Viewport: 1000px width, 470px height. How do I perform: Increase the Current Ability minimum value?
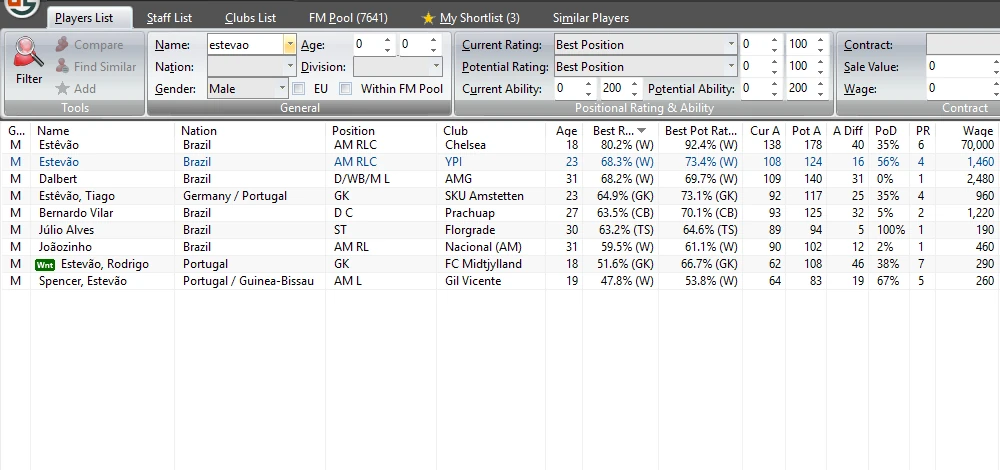pyautogui.click(x=589, y=84)
